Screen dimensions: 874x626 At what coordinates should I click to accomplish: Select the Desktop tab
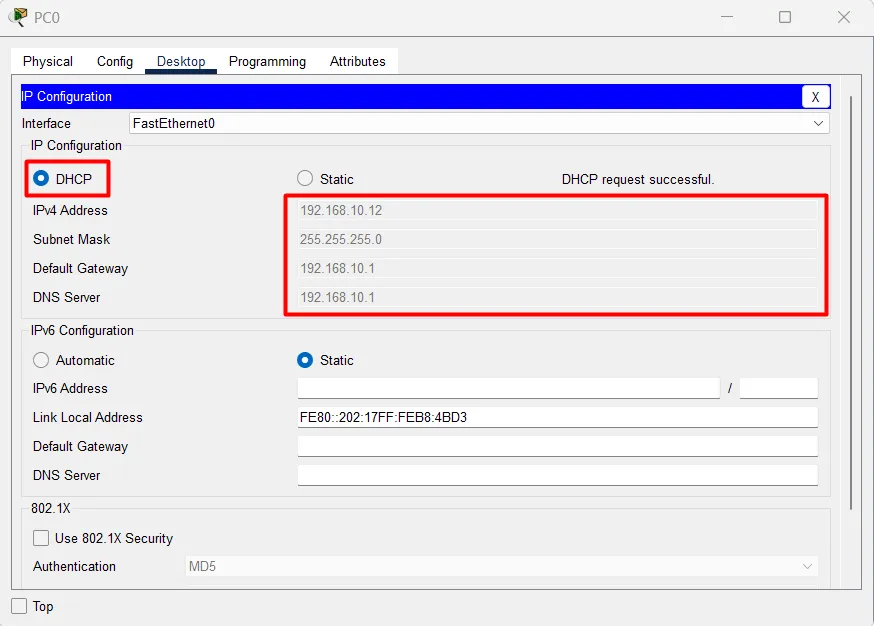click(181, 61)
